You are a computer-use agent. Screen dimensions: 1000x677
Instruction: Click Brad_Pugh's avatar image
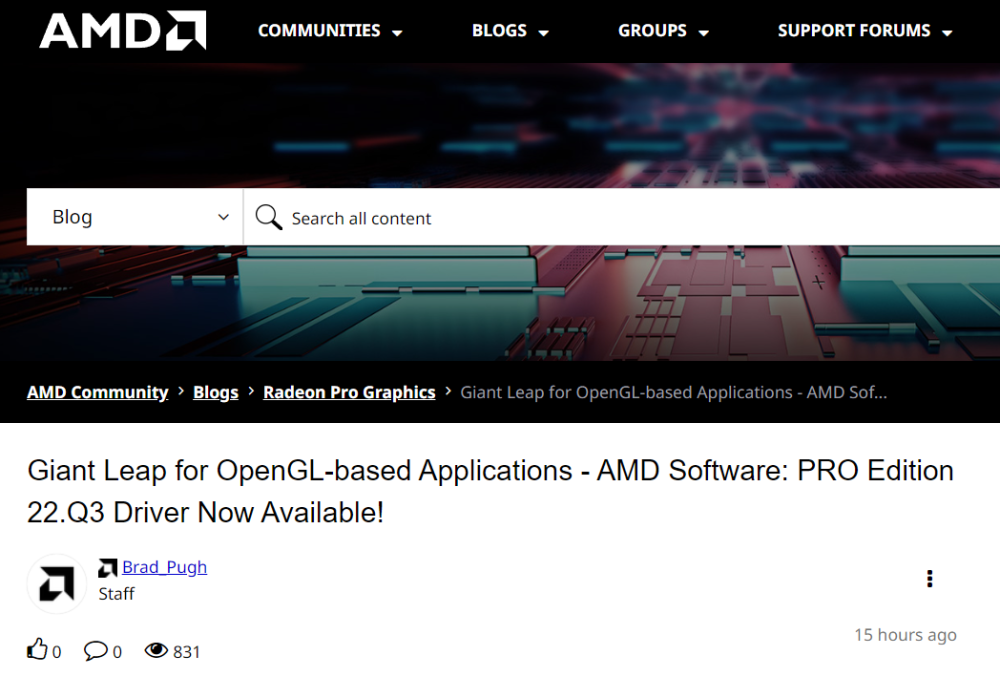pos(56,580)
